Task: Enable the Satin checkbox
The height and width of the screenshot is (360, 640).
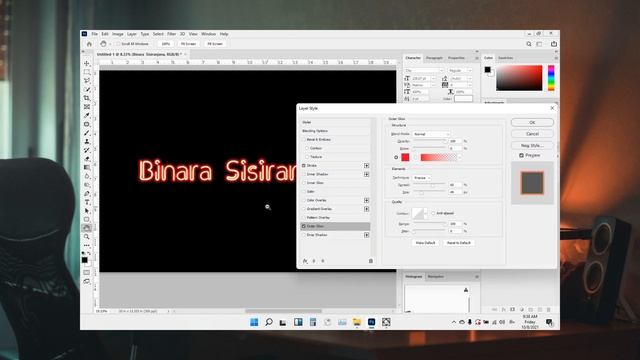Action: tap(304, 191)
